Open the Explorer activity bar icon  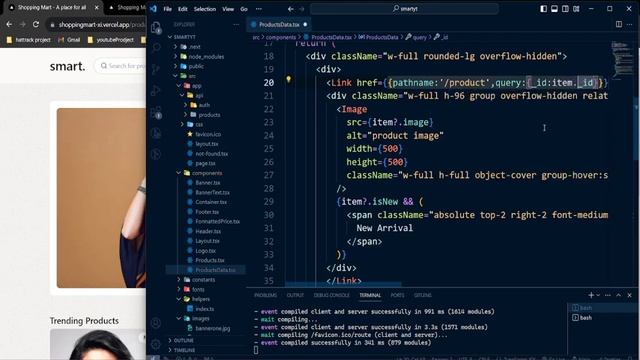156,28
